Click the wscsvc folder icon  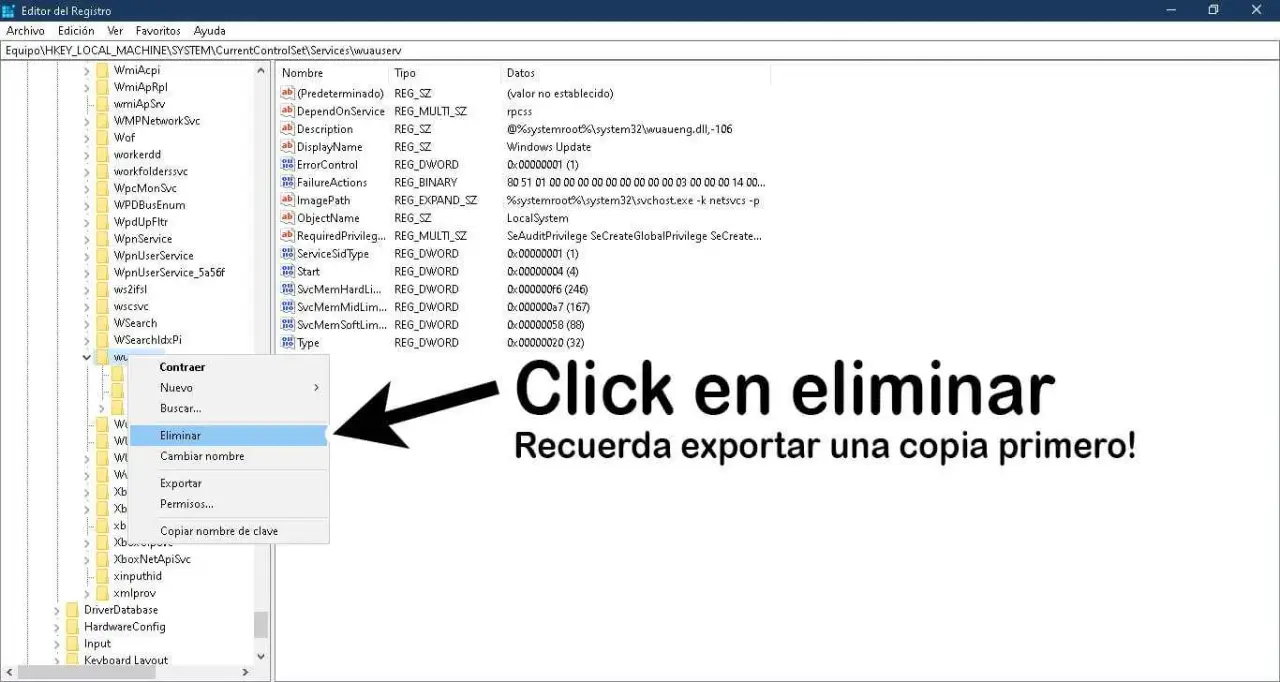pos(102,306)
